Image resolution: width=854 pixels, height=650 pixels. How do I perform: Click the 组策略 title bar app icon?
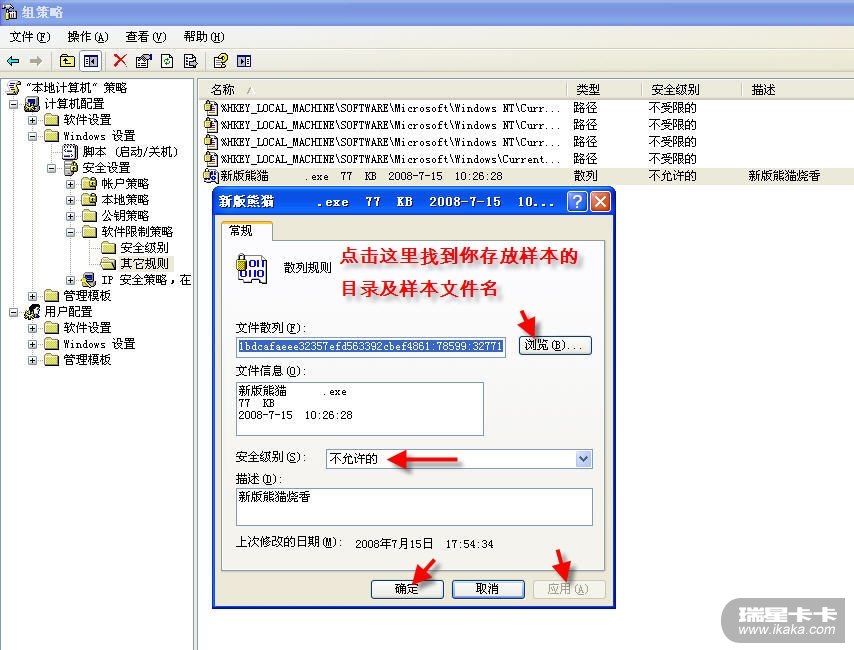click(x=9, y=11)
